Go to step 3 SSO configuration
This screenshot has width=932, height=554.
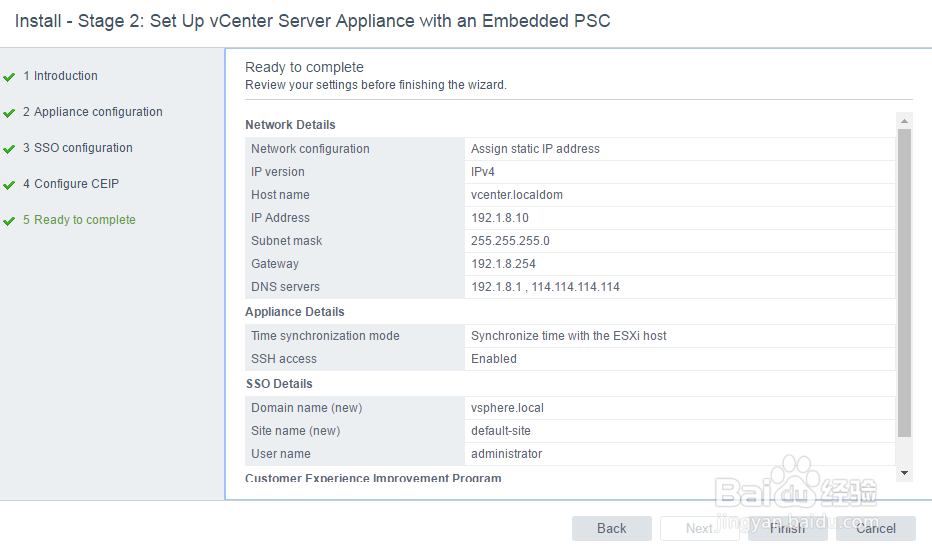click(78, 147)
